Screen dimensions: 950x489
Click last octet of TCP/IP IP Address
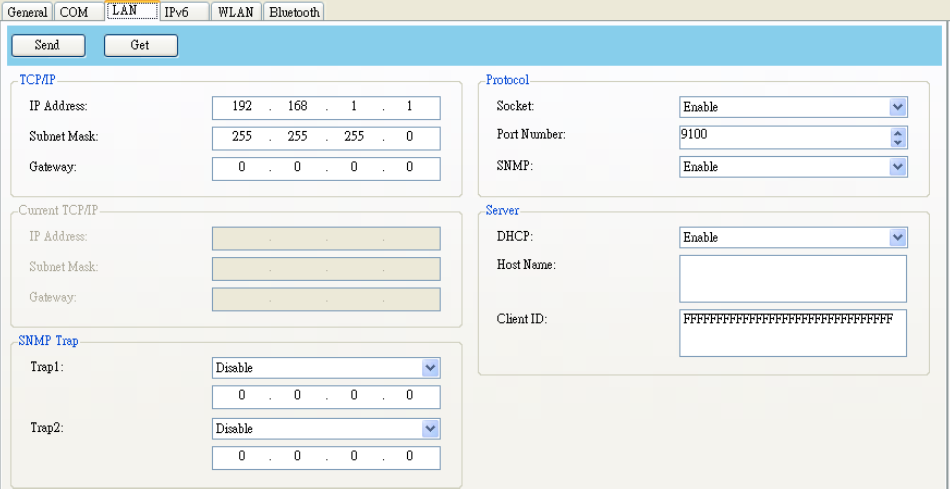tap(410, 107)
